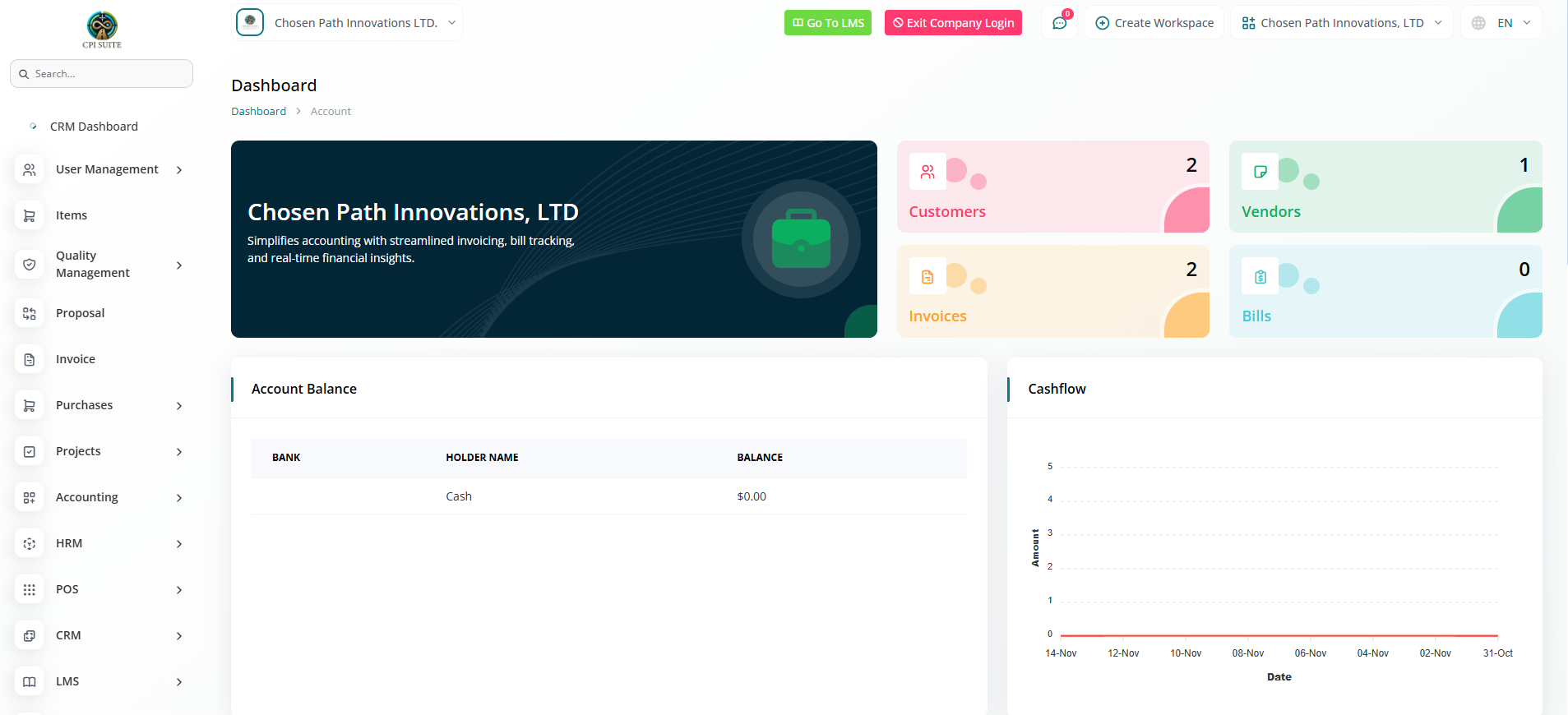Open the workspace switcher dropdown
This screenshot has height=715, width=1568.
pos(1341,23)
